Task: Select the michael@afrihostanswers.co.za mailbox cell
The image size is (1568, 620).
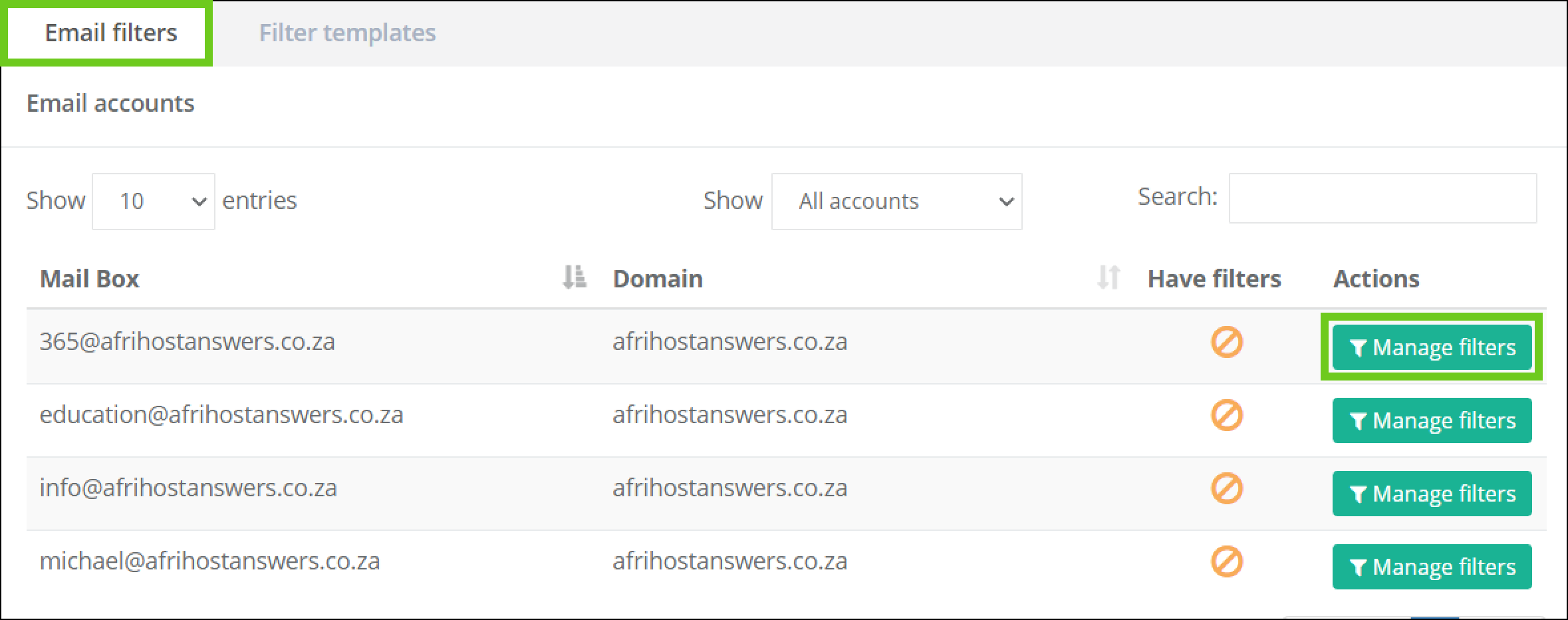Action: click(x=209, y=561)
